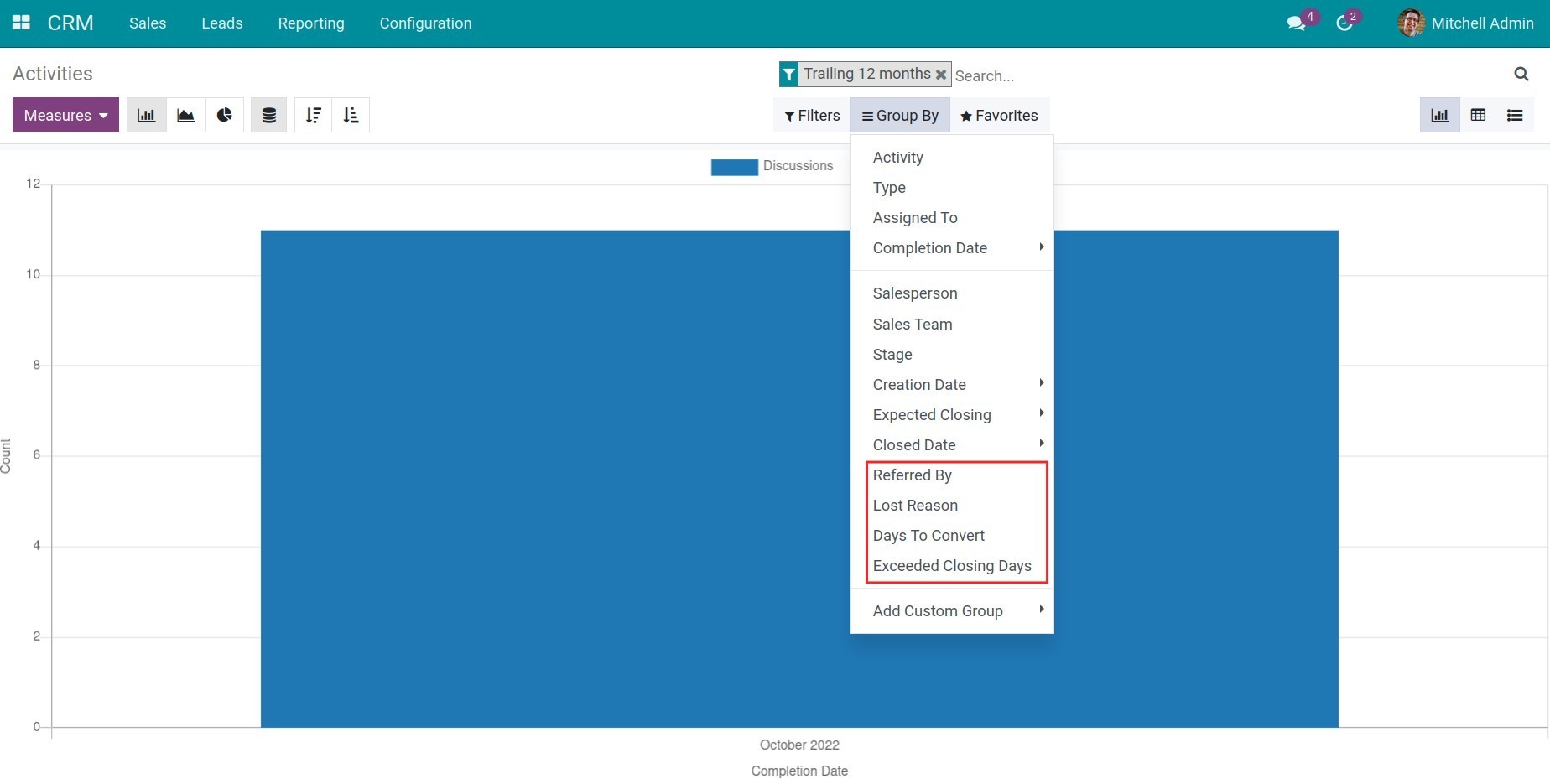
Task: Toggle the bar chart view type
Action: pyautogui.click(x=146, y=115)
